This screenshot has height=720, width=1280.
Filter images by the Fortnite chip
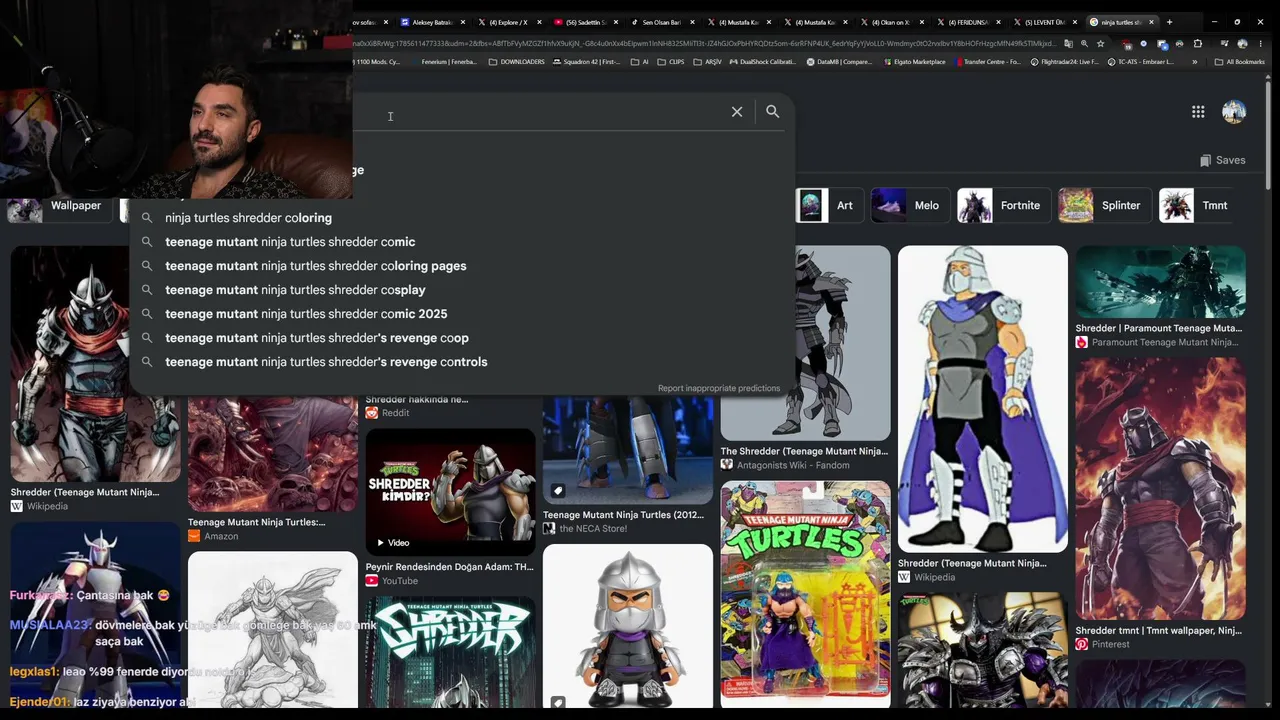pos(1003,205)
